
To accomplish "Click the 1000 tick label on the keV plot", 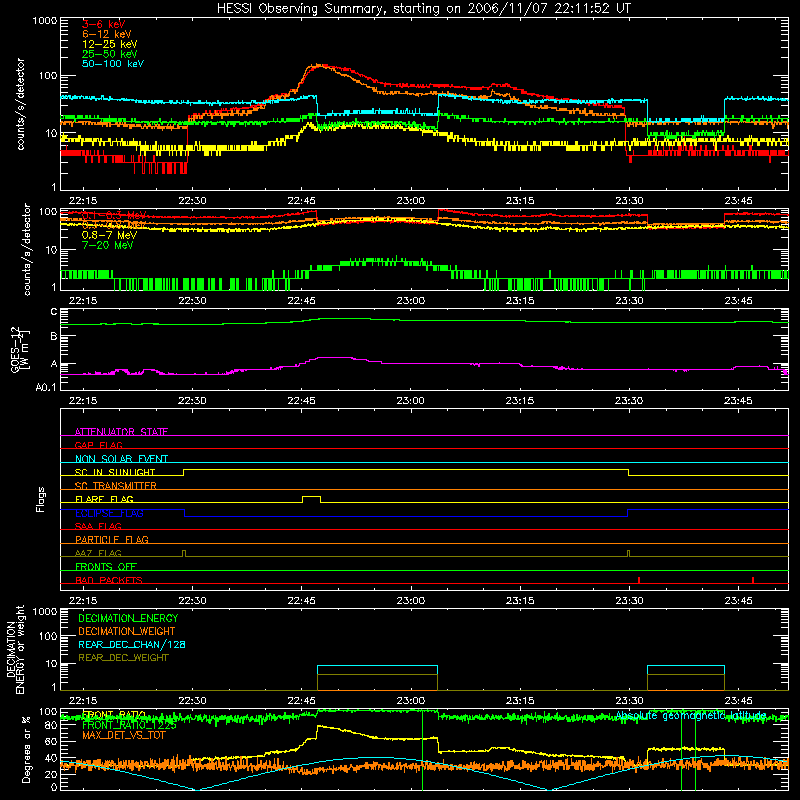I will coord(45,21).
